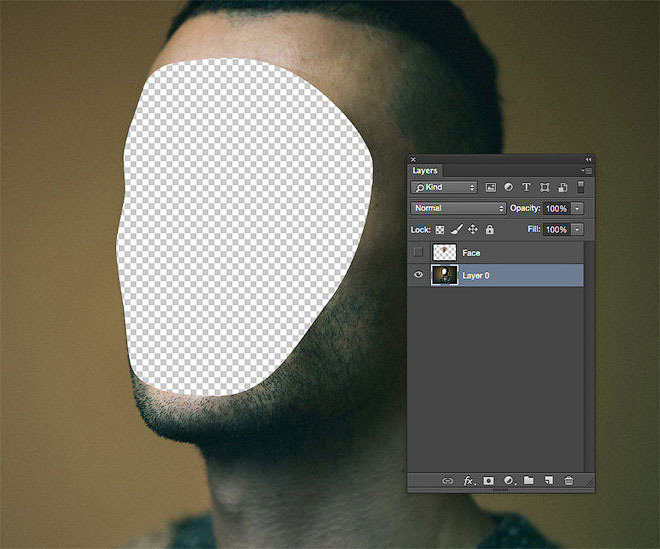The image size is (660, 549).
Task: Toggle the layer filtering switch
Action: (581, 187)
